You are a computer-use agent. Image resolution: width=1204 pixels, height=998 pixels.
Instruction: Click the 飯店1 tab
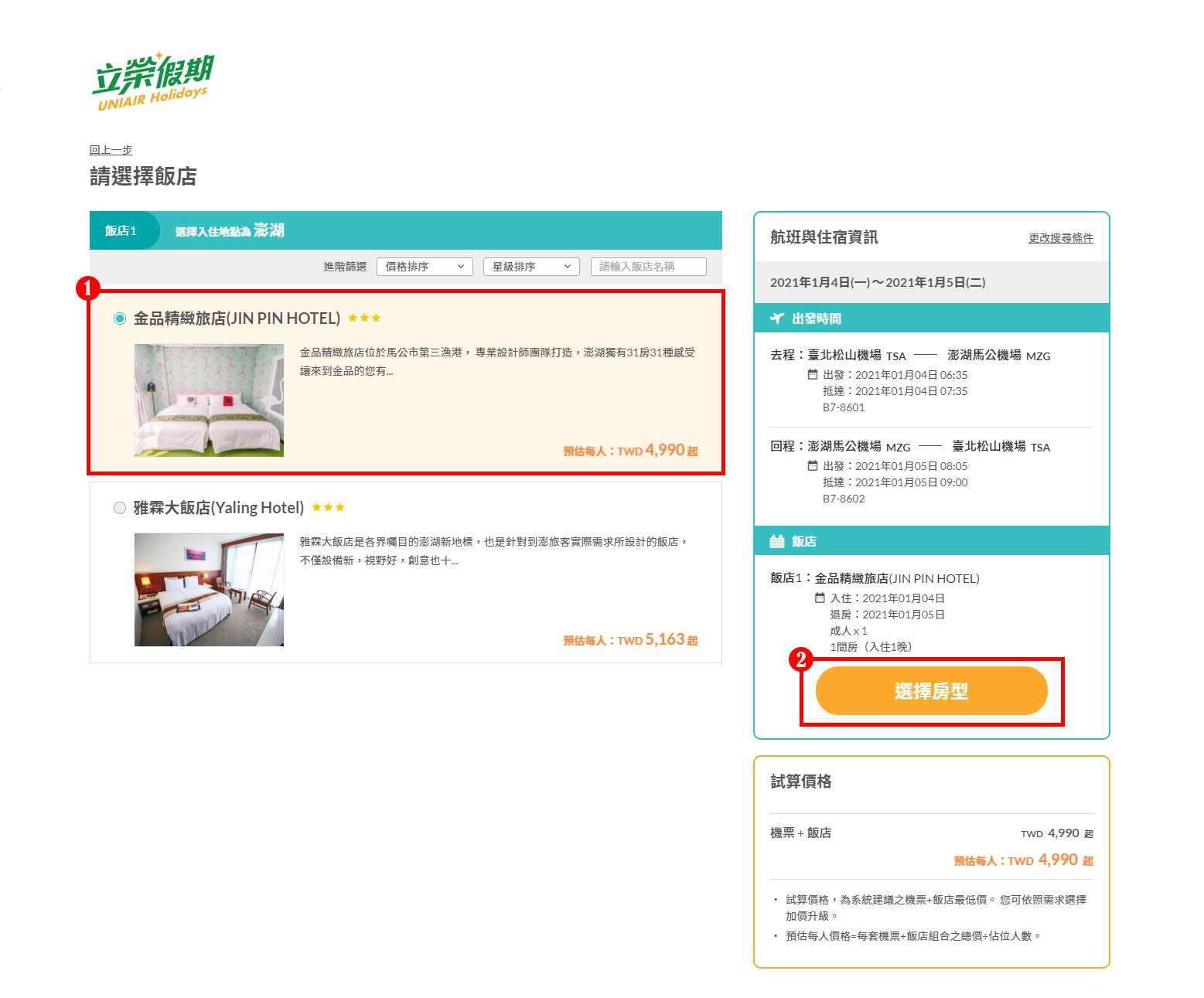121,230
